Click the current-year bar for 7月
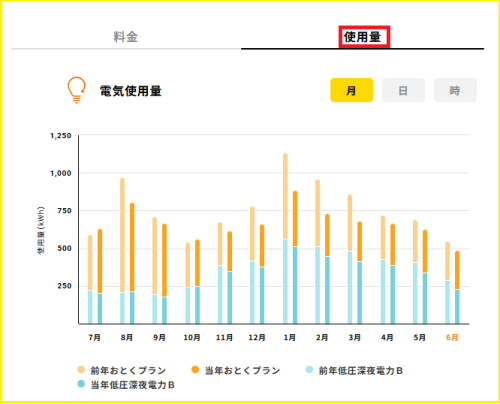Screen dimensions: 500x404 pos(100,276)
